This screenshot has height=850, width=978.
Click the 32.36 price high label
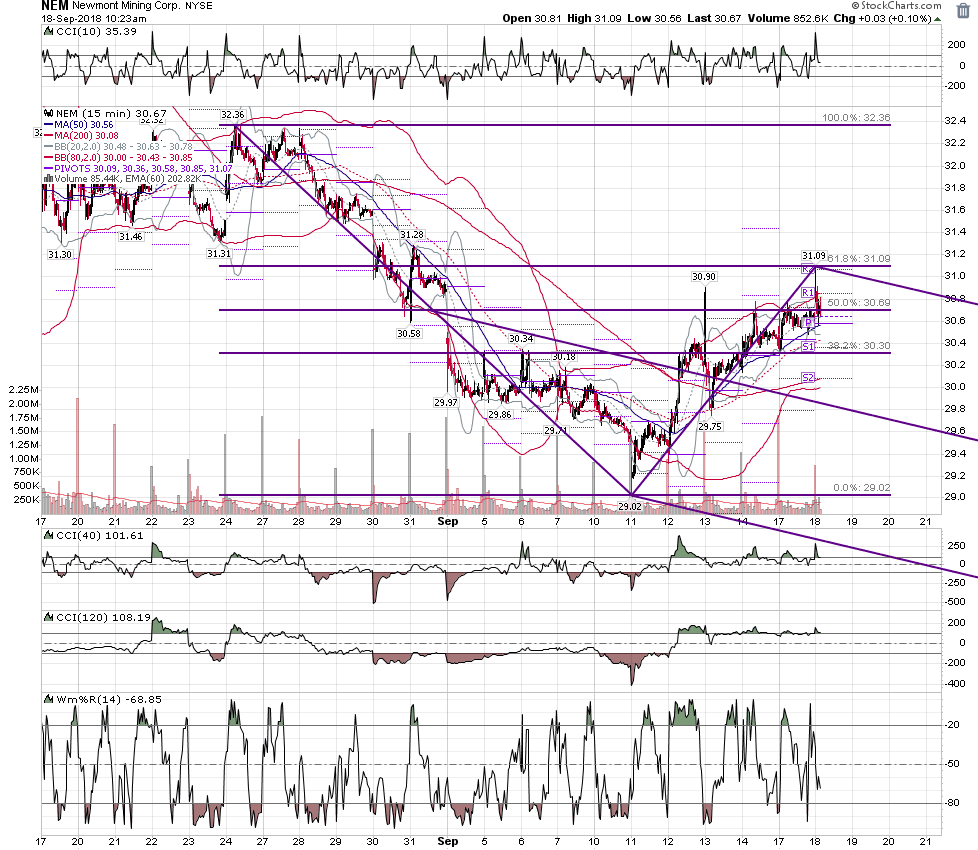(233, 115)
